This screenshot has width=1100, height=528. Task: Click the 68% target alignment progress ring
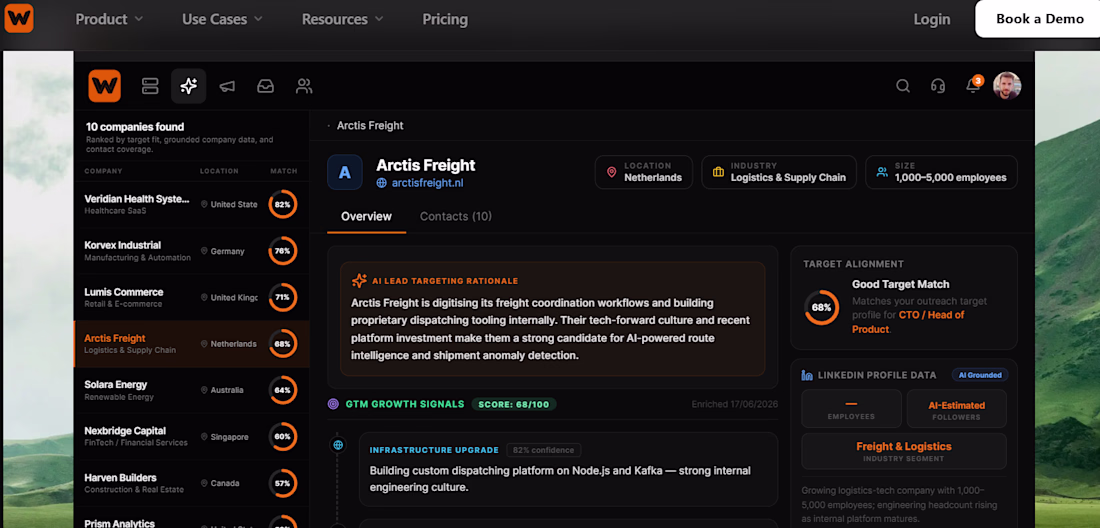click(821, 307)
